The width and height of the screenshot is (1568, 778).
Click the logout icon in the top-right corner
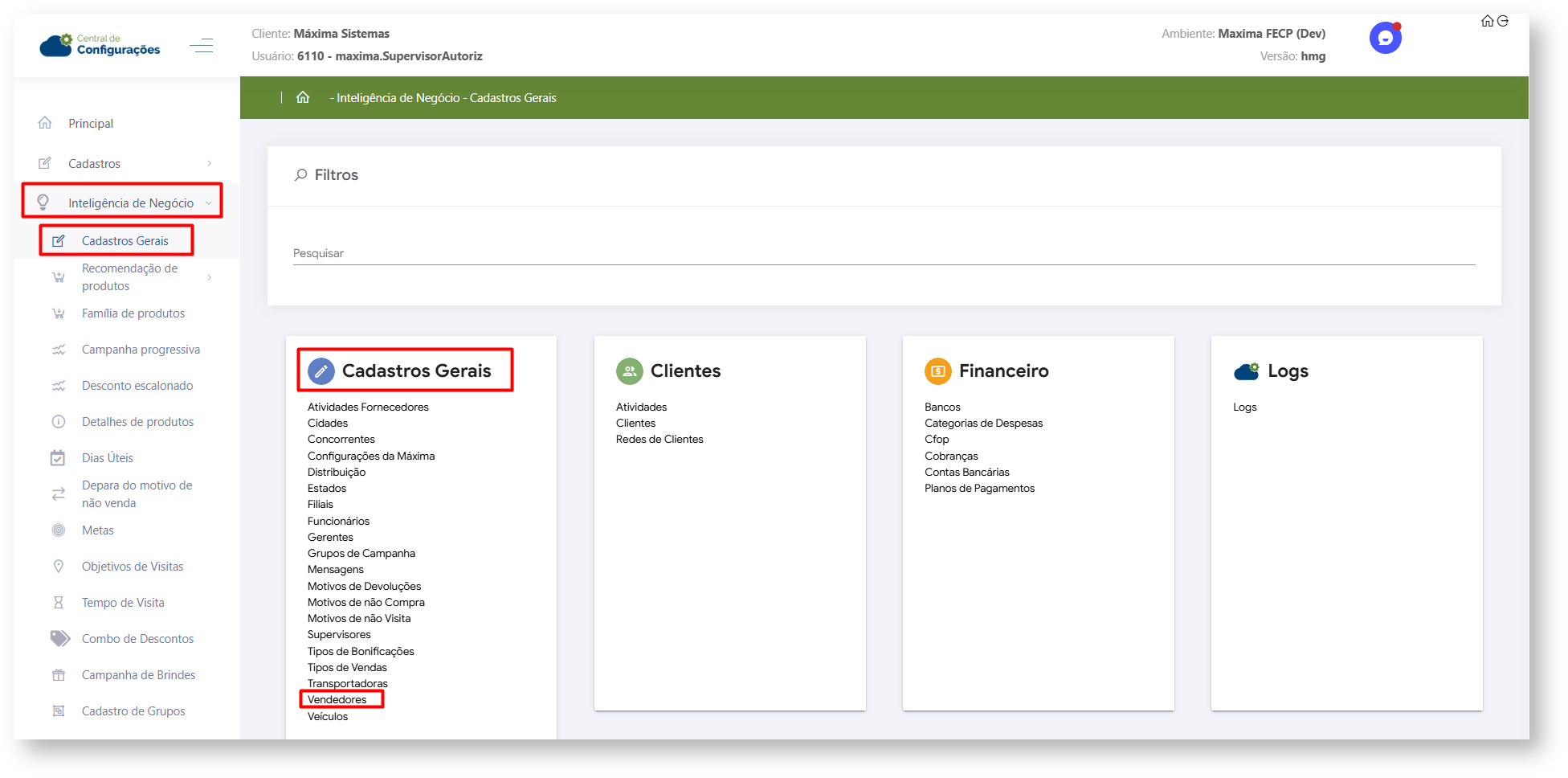1503,21
